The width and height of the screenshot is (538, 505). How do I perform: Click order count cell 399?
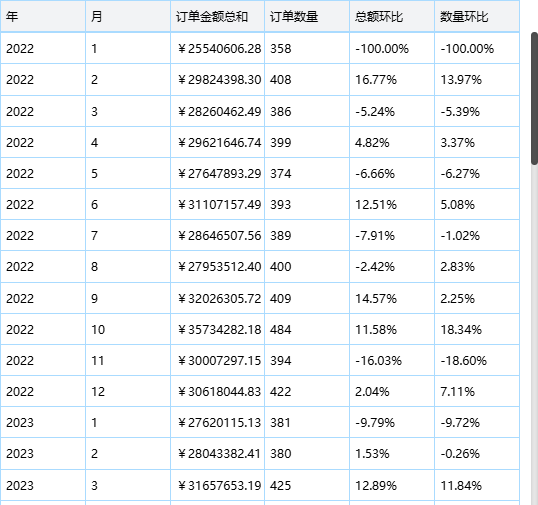coord(307,142)
